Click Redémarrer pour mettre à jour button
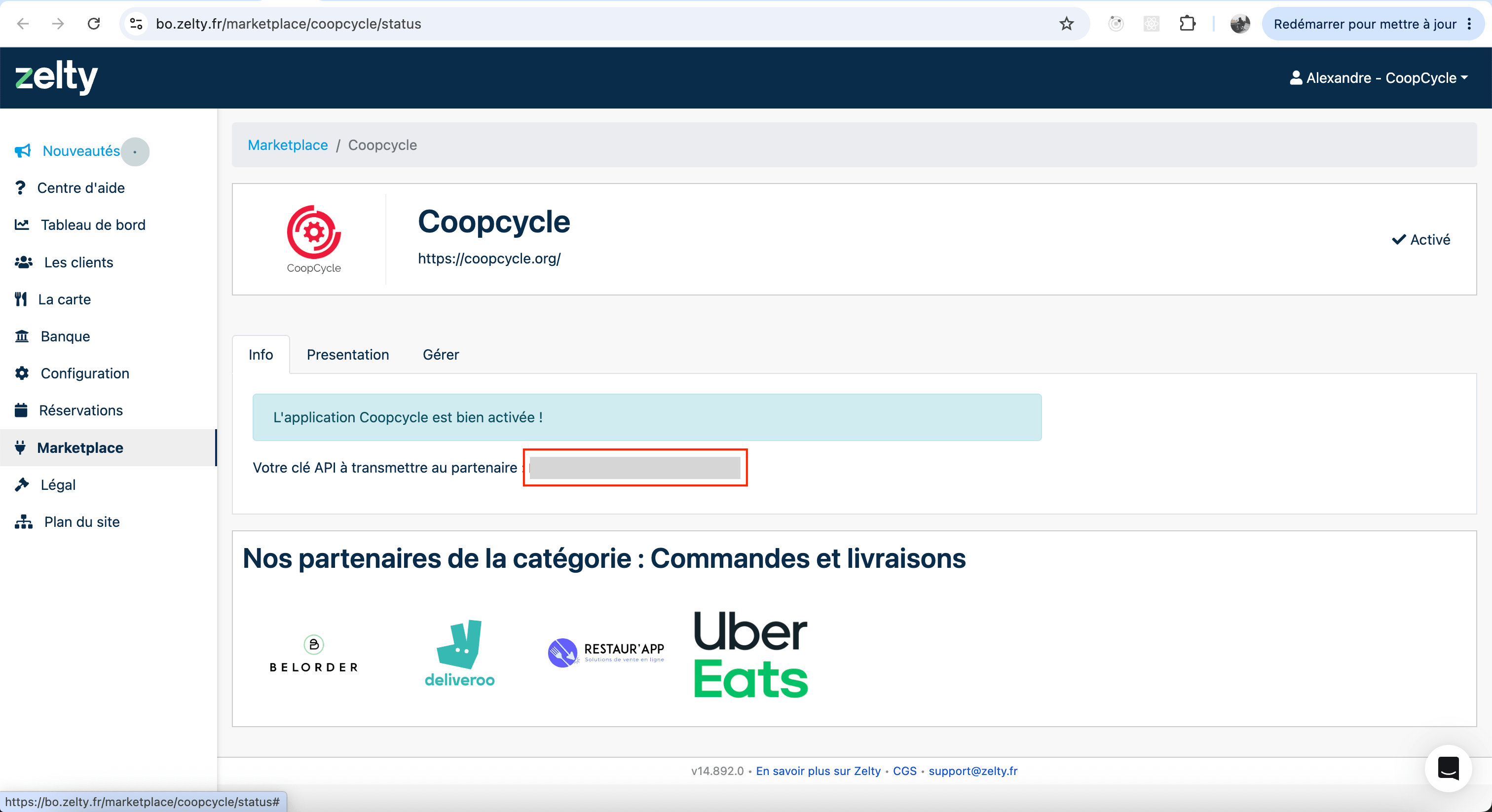Viewport: 1492px width, 812px height. click(x=1364, y=24)
